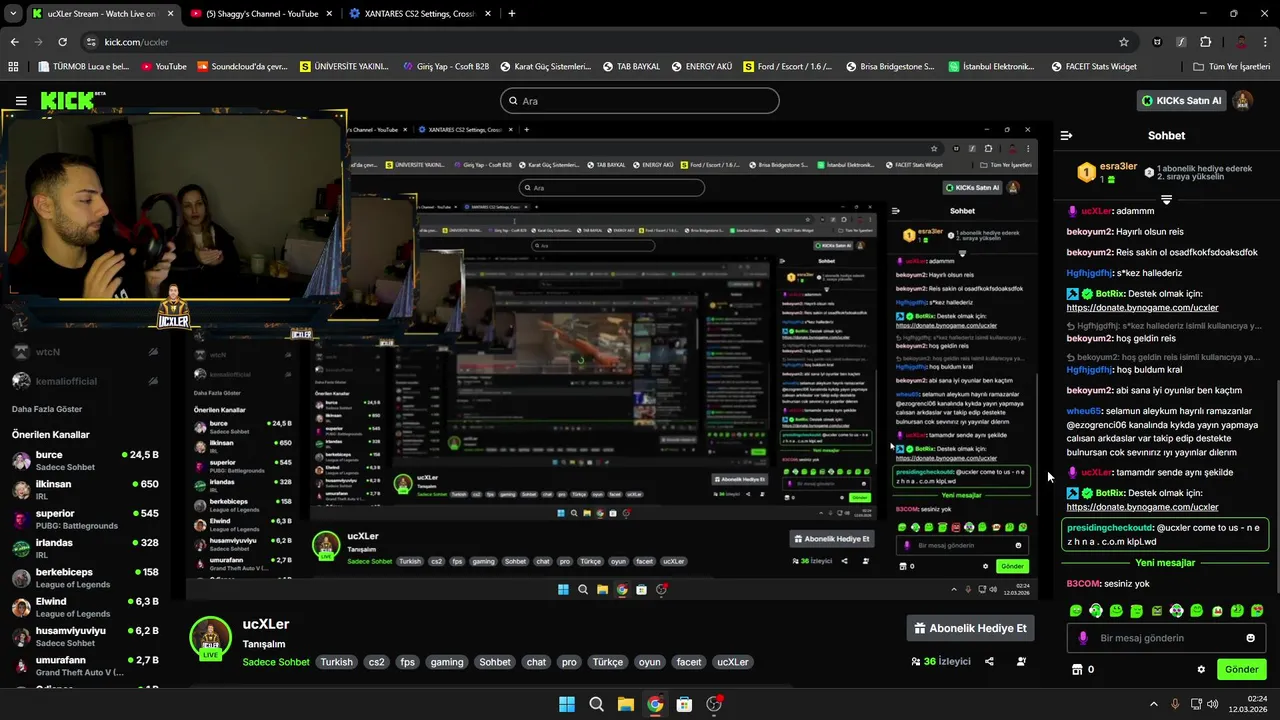Open the Kick hamburger menu

pos(21,101)
